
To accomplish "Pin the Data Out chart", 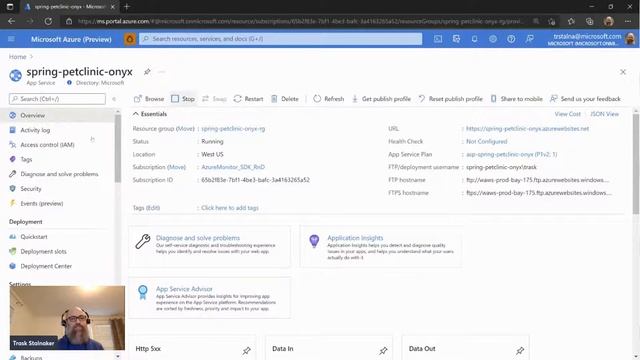I will pyautogui.click(x=520, y=350).
